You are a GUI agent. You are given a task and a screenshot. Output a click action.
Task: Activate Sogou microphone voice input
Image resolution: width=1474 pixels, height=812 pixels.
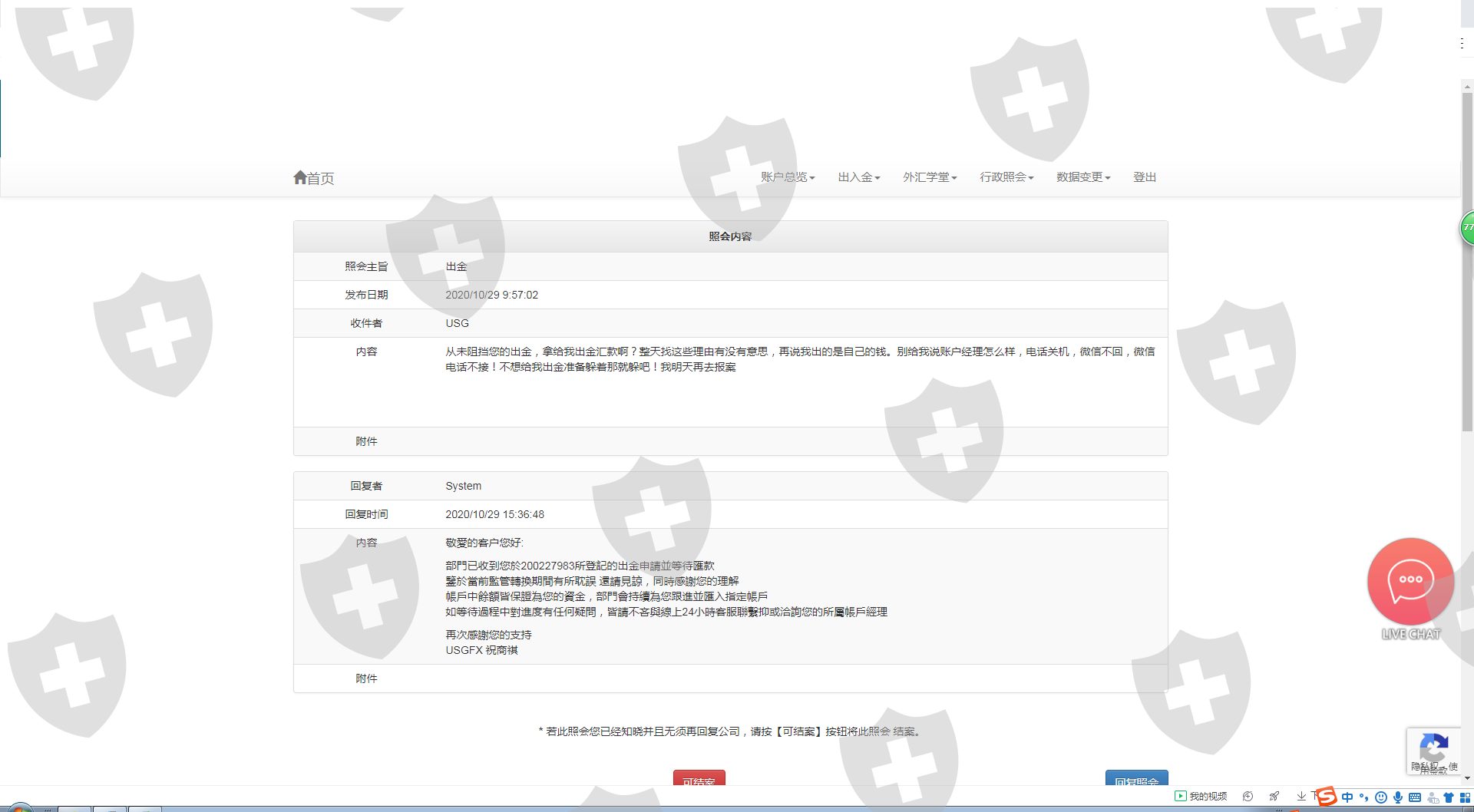pyautogui.click(x=1398, y=797)
